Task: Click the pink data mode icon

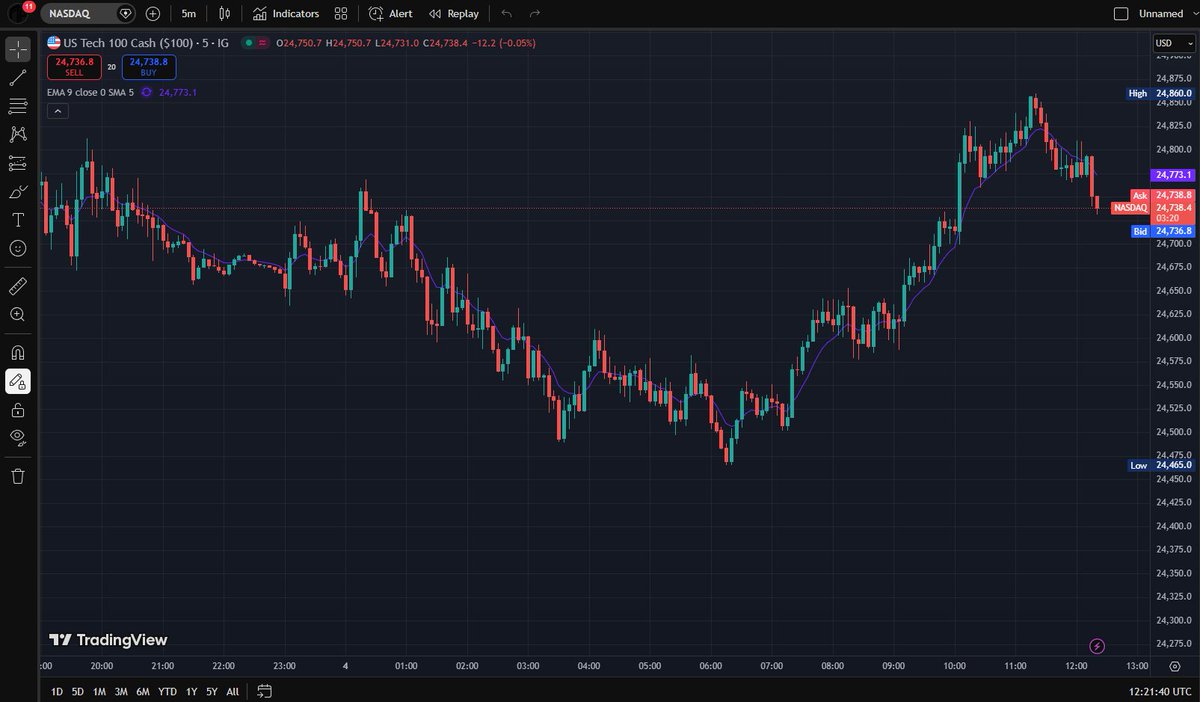Action: click(x=263, y=42)
